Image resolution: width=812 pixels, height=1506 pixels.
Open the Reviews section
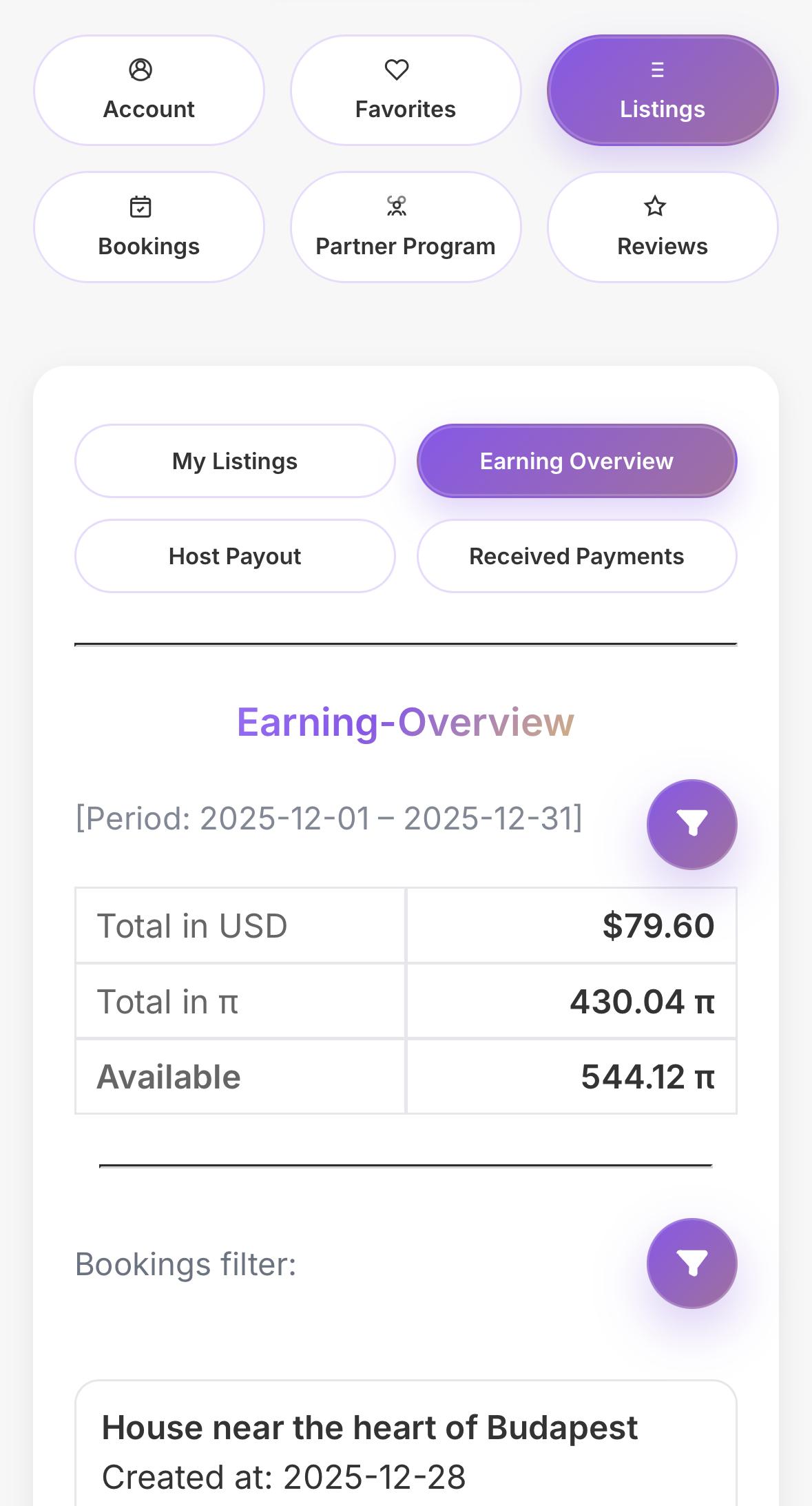coord(663,227)
